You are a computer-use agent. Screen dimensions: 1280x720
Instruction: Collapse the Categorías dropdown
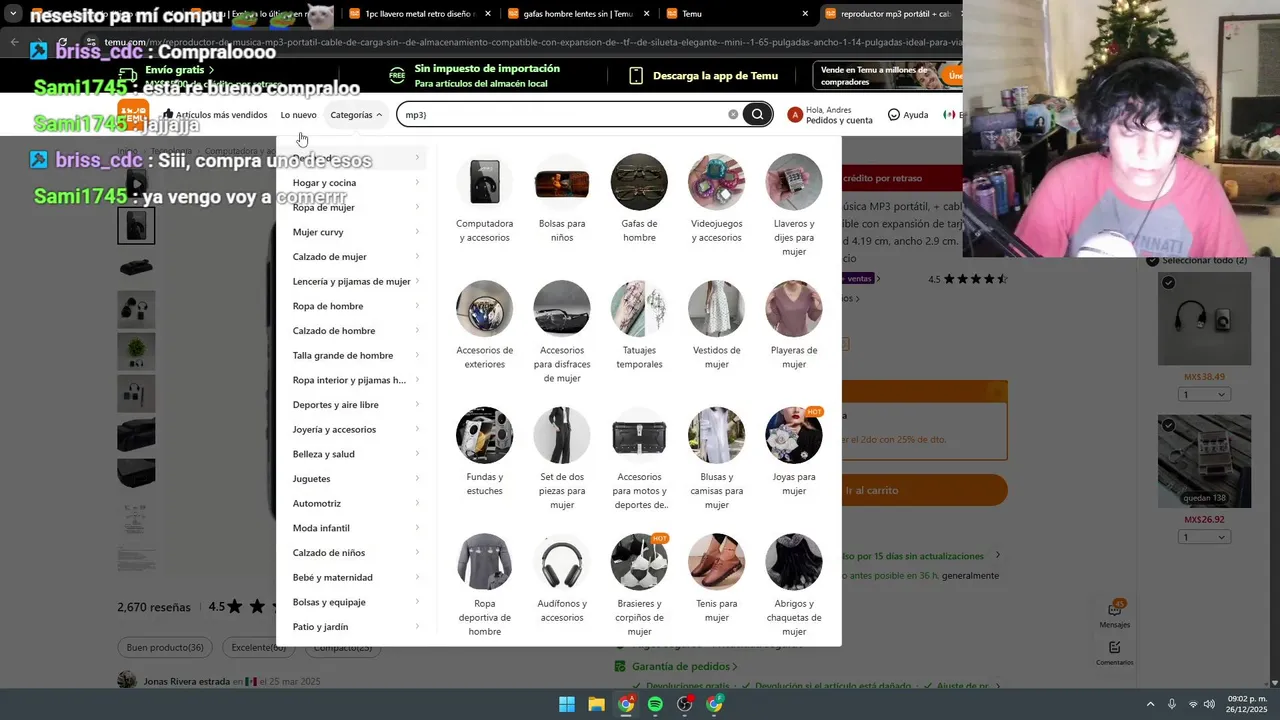(356, 115)
